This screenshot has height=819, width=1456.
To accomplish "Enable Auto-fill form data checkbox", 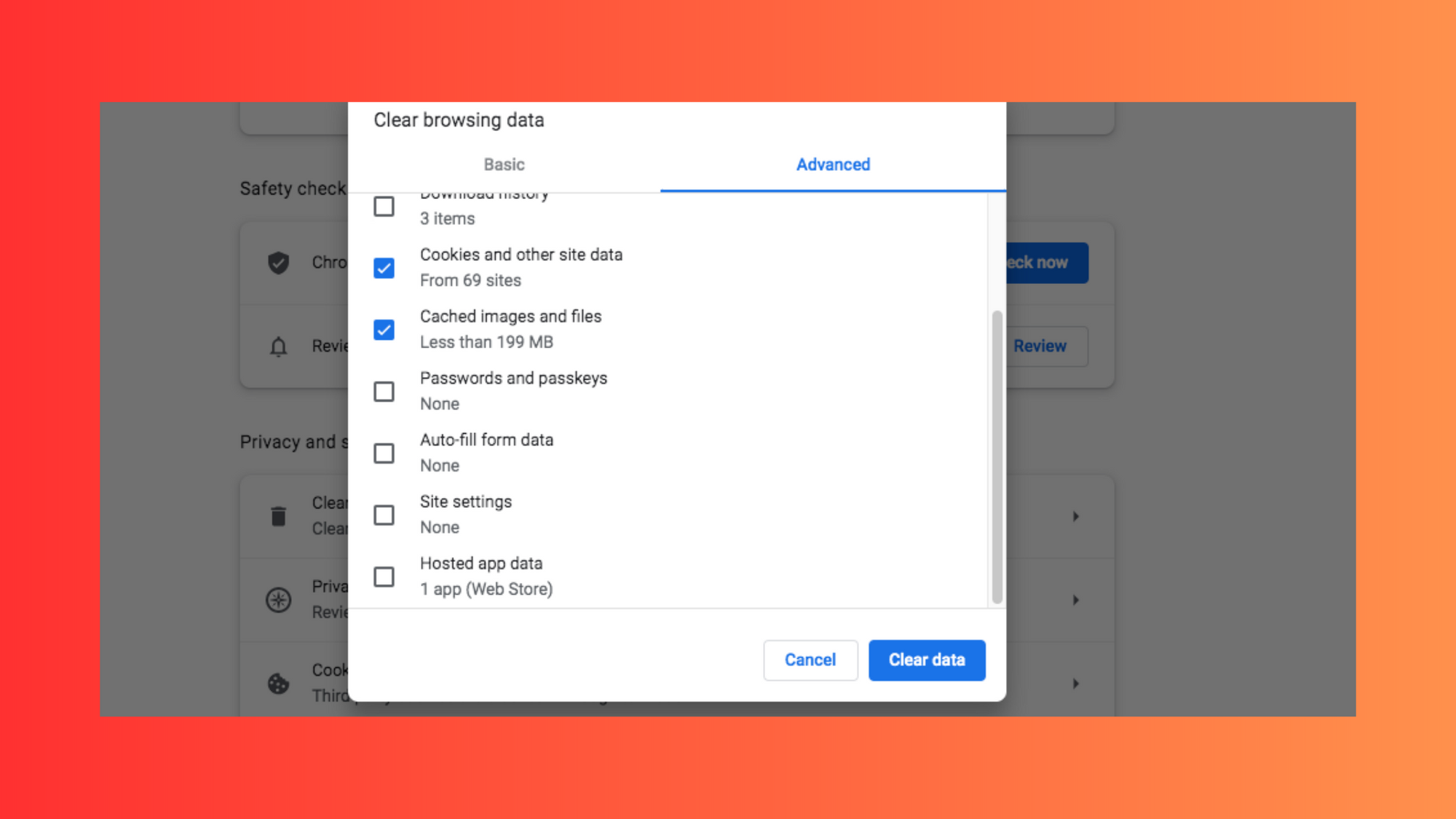I will coord(384,454).
